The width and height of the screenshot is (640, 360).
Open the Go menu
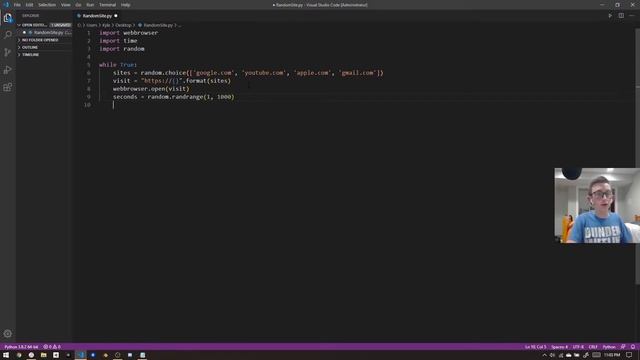pos(78,5)
